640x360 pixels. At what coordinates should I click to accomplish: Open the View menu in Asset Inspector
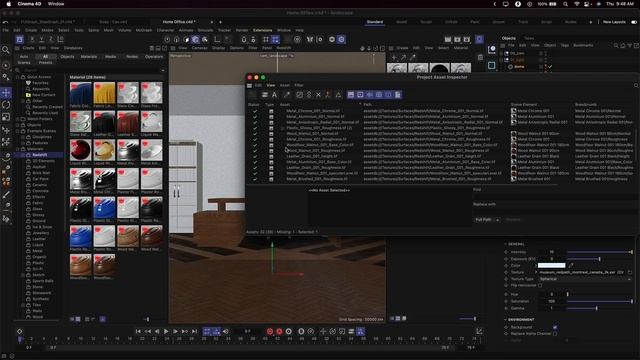click(x=271, y=85)
